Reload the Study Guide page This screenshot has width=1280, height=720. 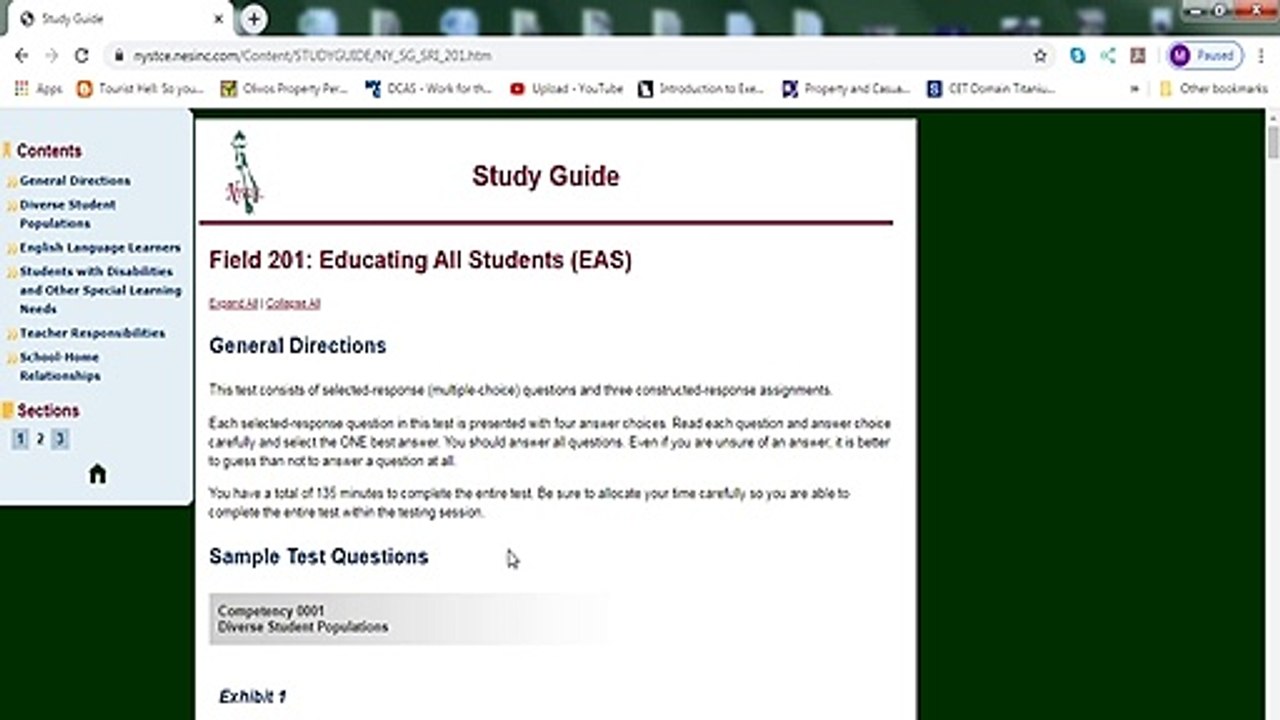point(82,56)
